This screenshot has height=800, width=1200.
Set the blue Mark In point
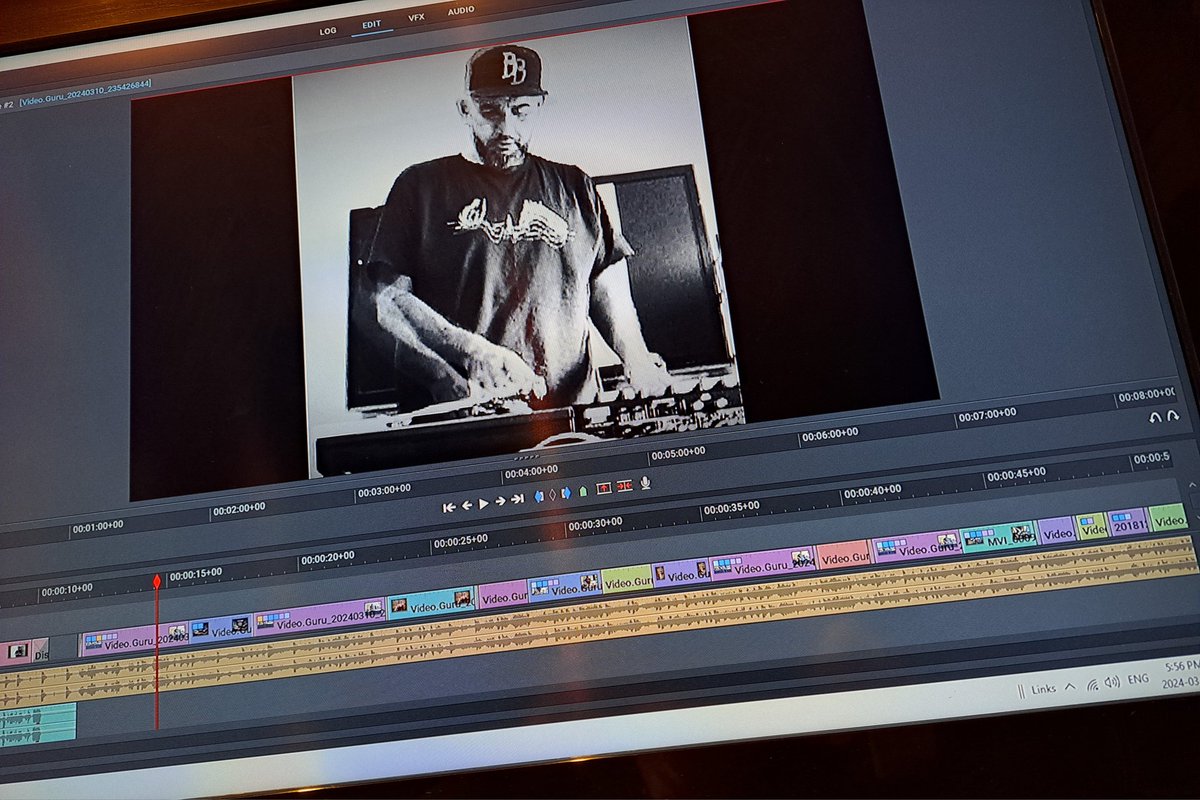539,496
